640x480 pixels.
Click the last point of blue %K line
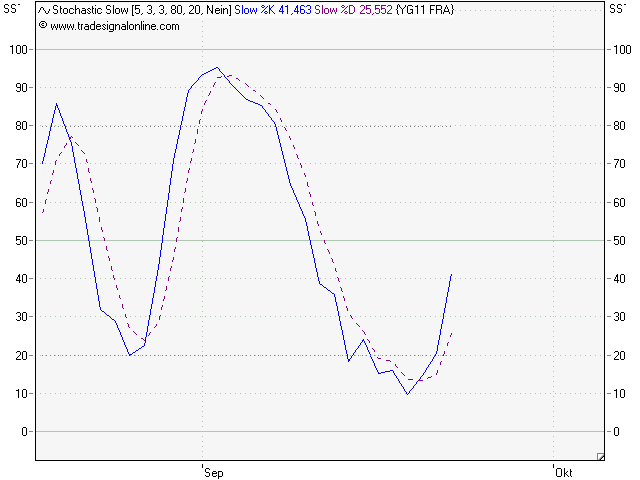(451, 274)
